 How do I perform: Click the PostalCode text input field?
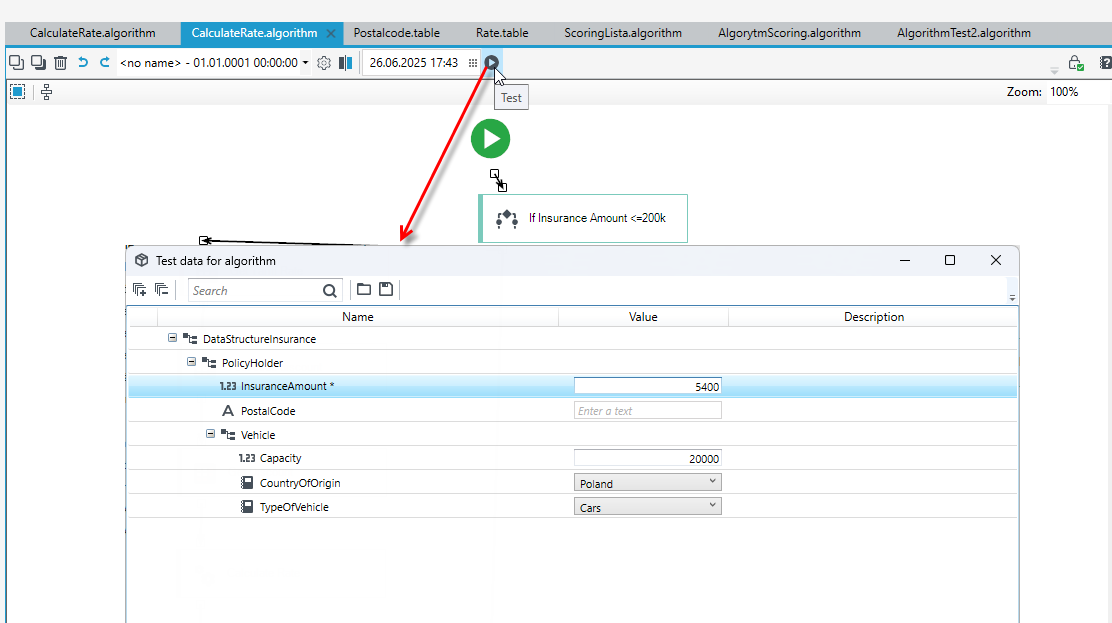click(x=647, y=410)
